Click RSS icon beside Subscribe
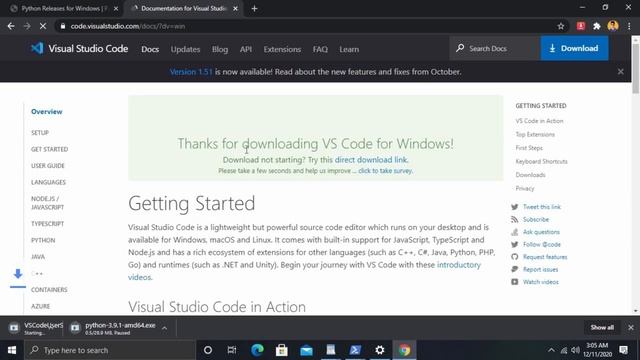Viewport: 640px width, 360px height. [x=515, y=220]
